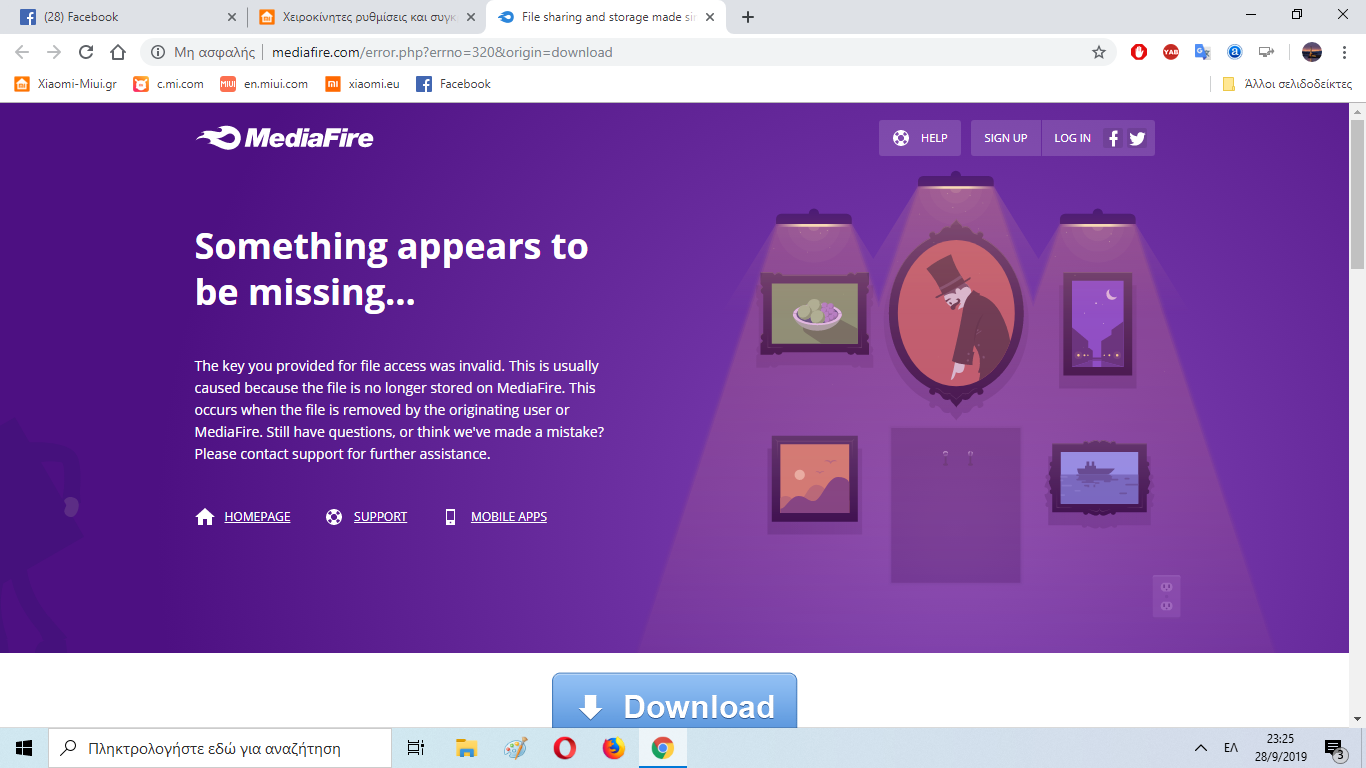Click the blue letter 'a' extension icon
The width and height of the screenshot is (1366, 768).
pyautogui.click(x=1235, y=52)
